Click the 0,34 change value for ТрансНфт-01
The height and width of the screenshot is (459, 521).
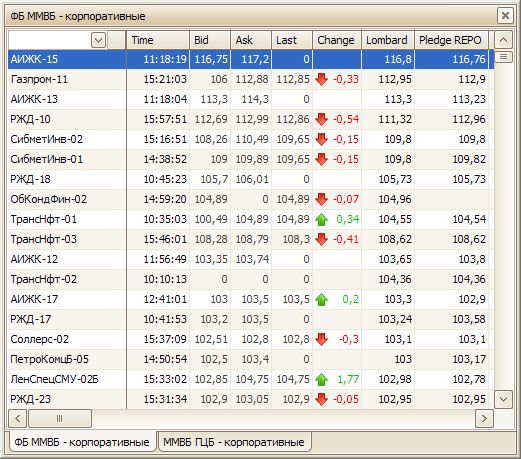[x=348, y=219]
